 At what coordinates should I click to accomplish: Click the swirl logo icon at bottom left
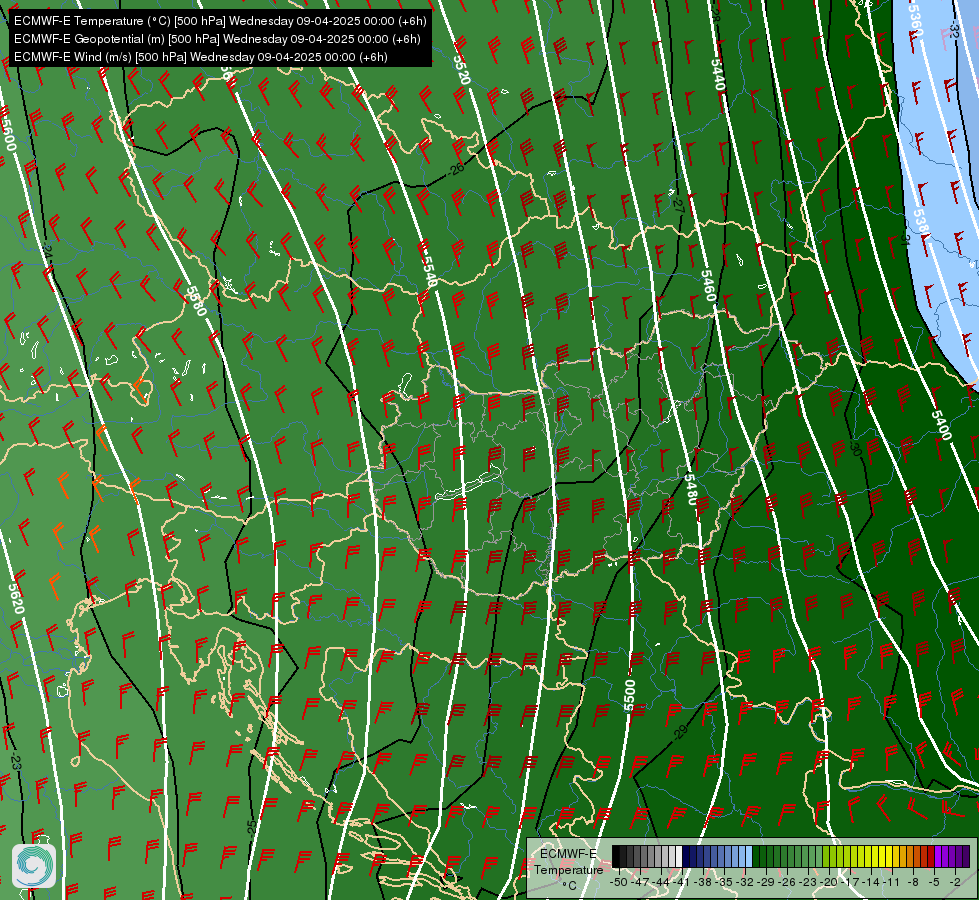tap(34, 866)
